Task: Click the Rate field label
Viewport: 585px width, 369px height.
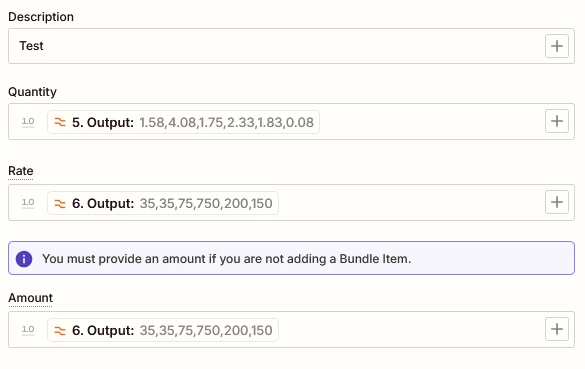Action: (x=21, y=171)
